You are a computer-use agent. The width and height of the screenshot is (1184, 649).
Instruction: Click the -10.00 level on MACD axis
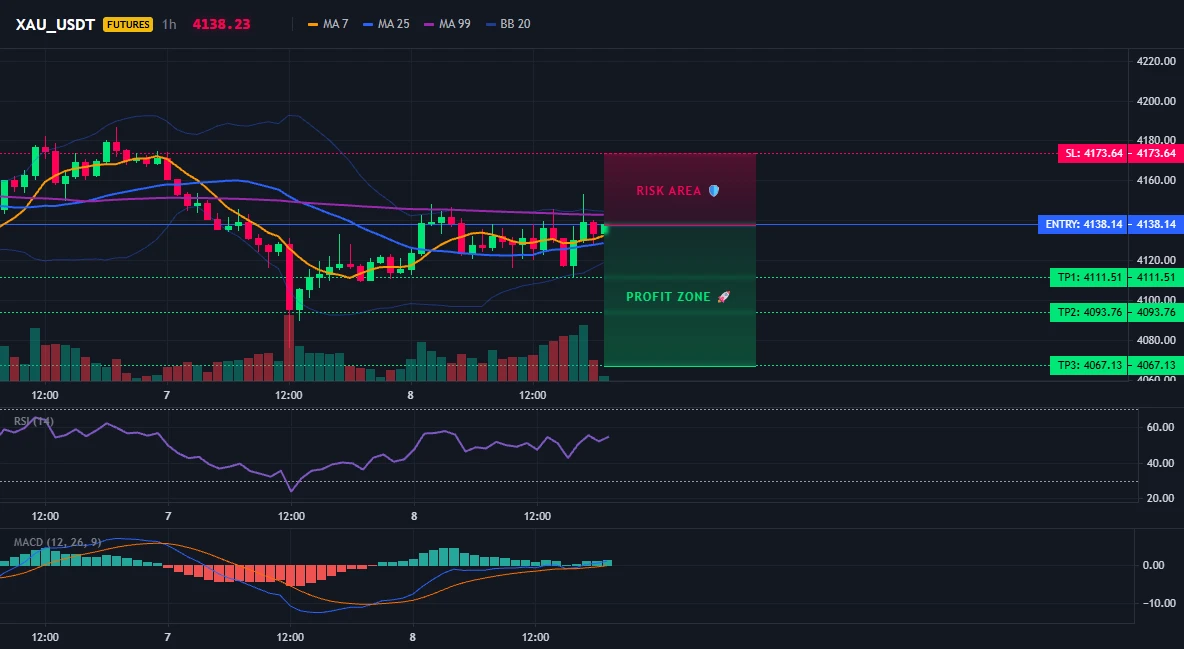(1159, 603)
